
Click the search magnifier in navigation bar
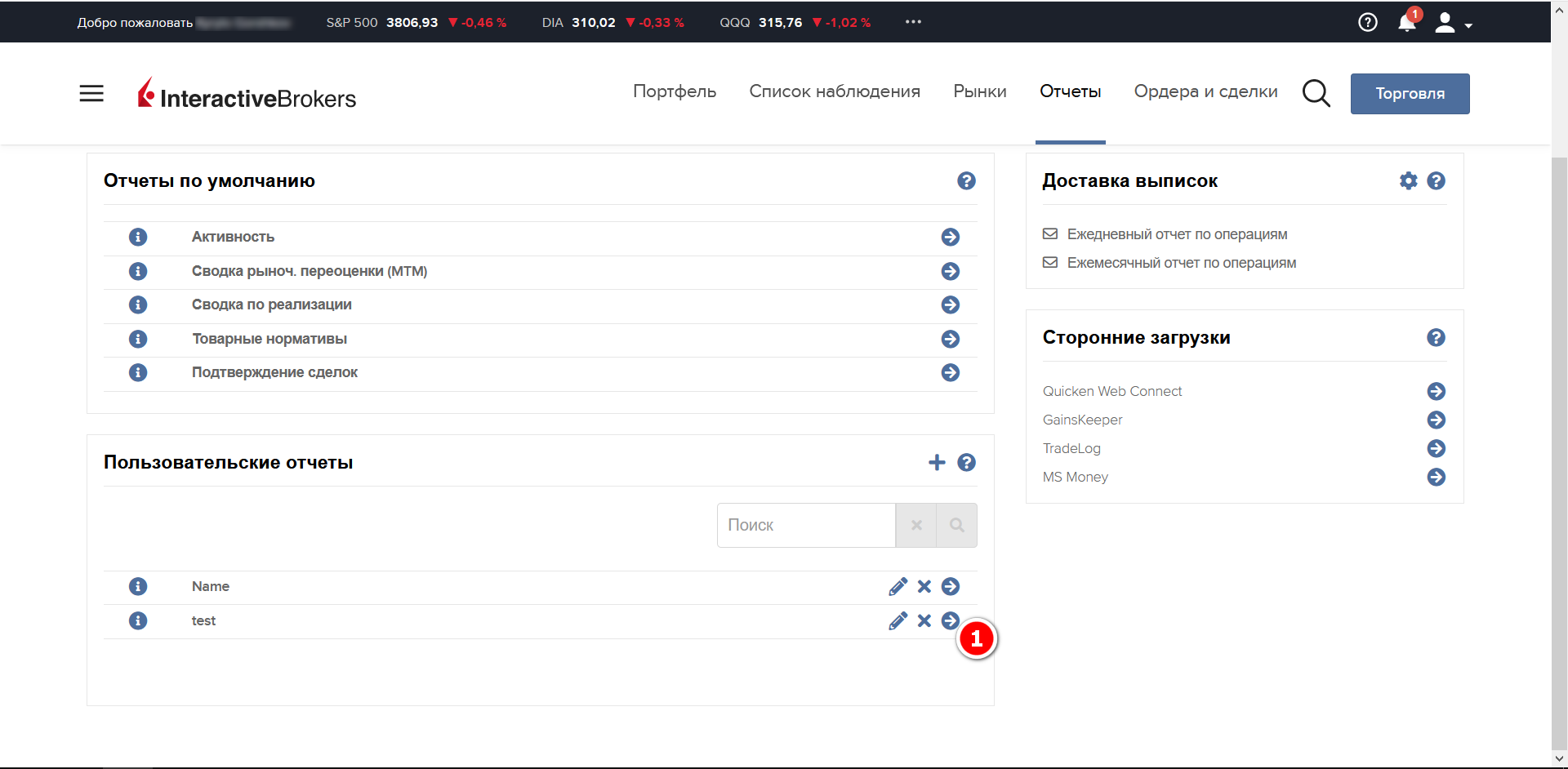coord(1316,93)
